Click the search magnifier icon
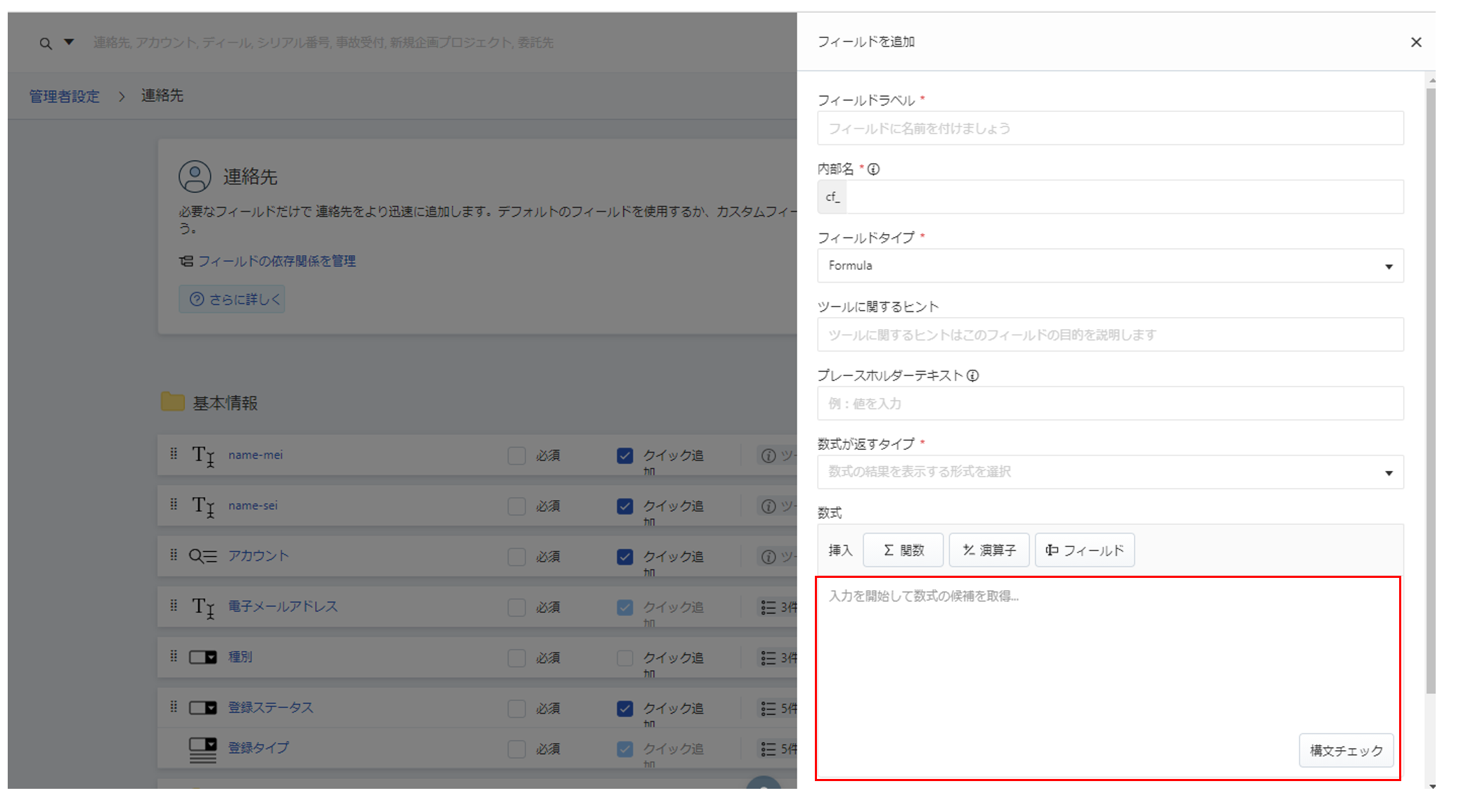This screenshot has height=812, width=1461. point(46,44)
